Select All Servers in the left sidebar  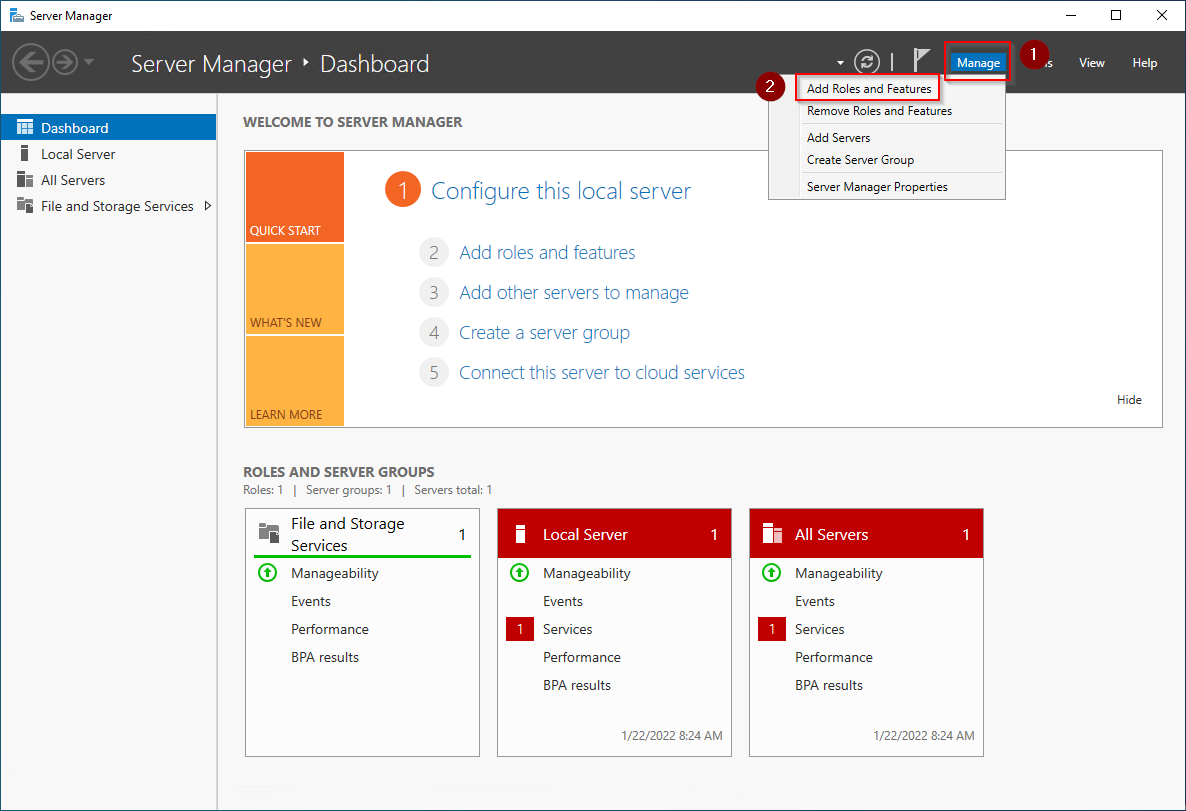click(x=73, y=180)
